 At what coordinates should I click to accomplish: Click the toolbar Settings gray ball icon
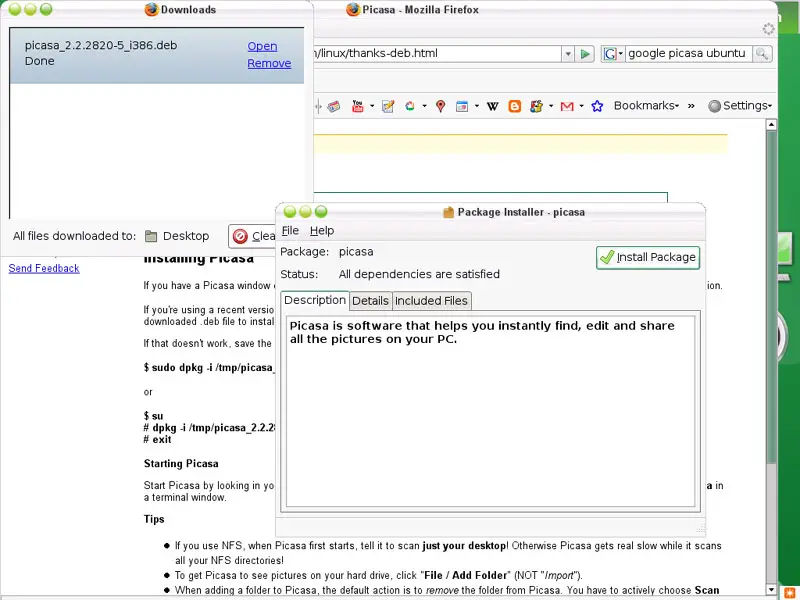(715, 106)
